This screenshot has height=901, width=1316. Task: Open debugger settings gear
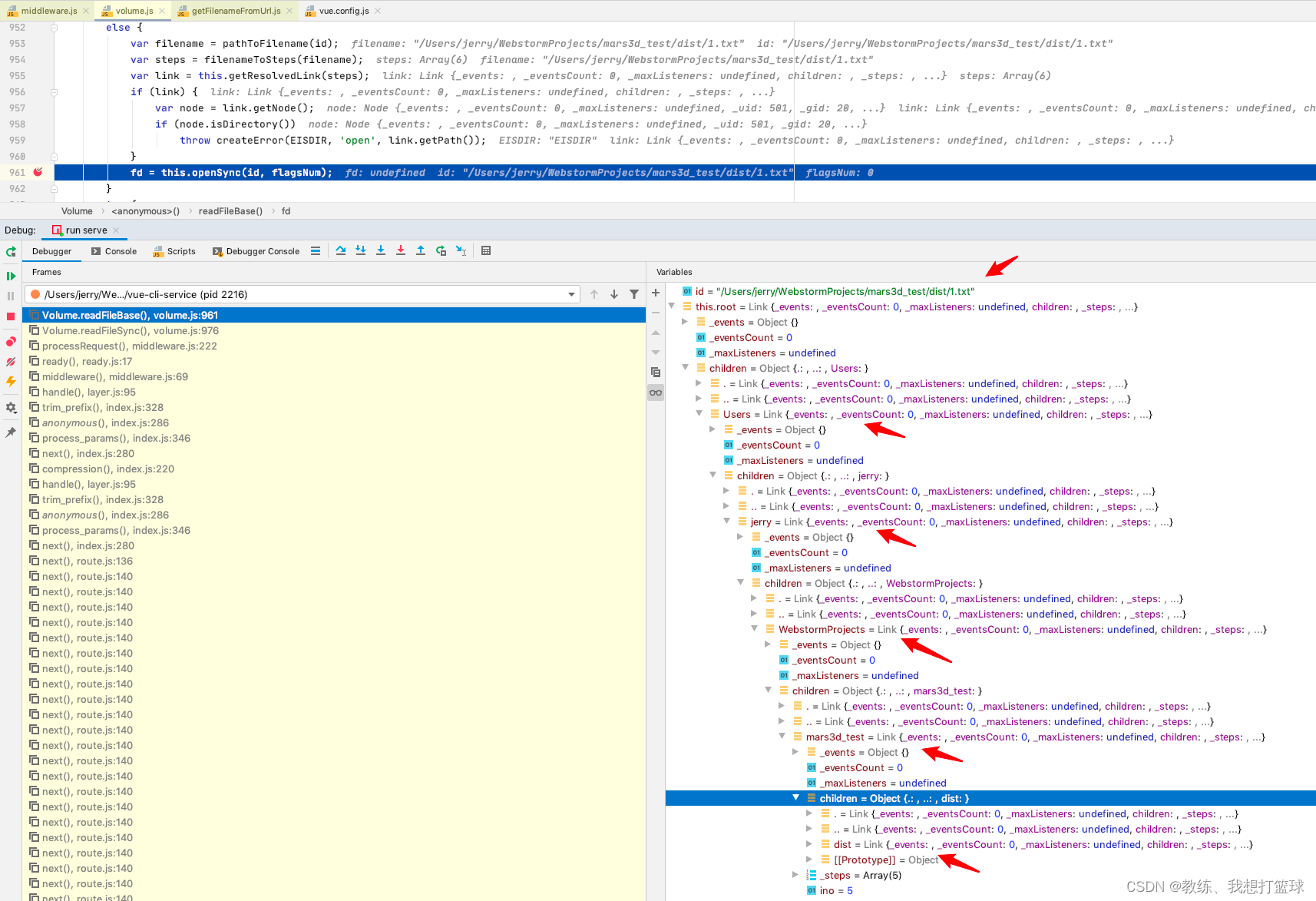(x=11, y=408)
